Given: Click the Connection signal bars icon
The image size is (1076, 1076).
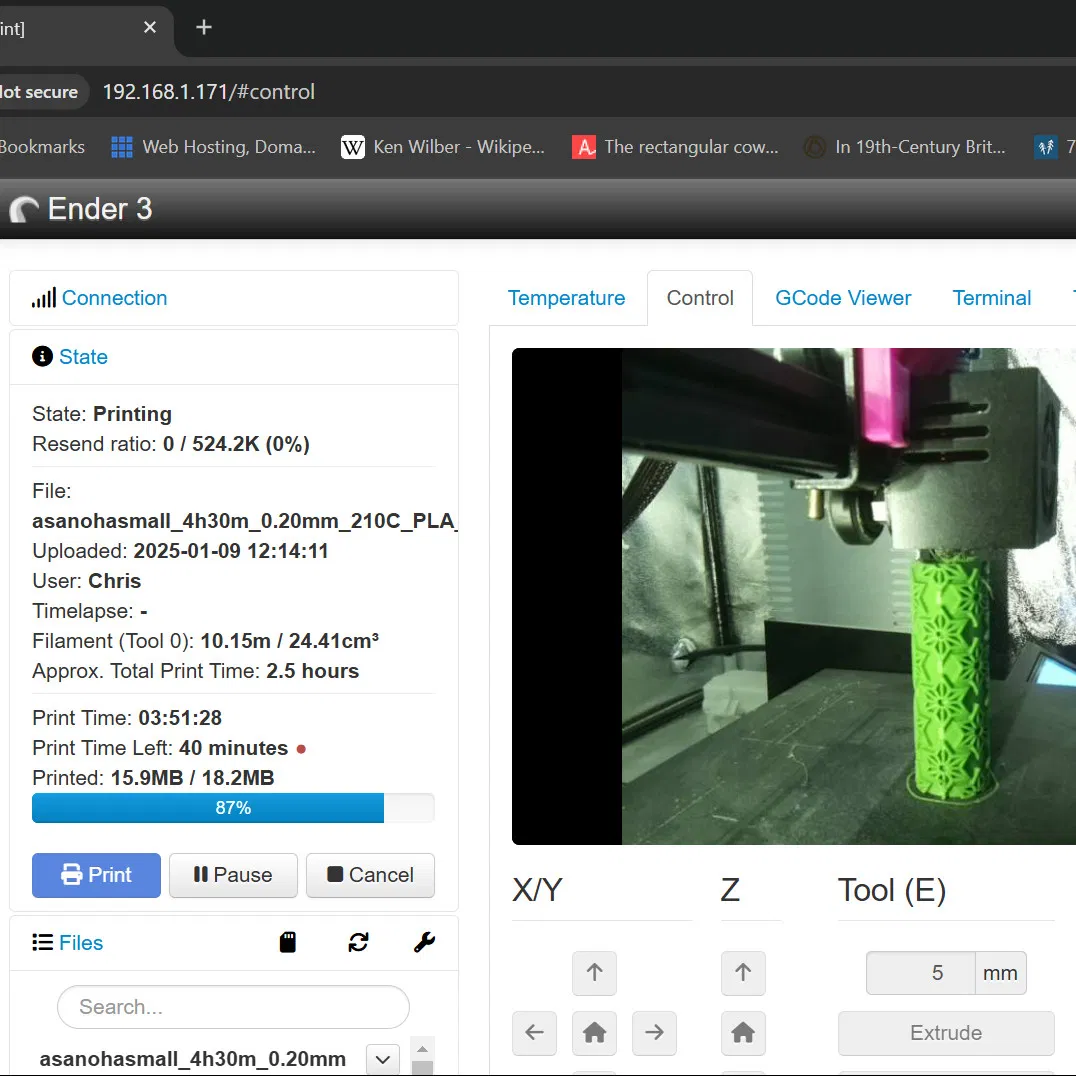Looking at the screenshot, I should point(43,298).
